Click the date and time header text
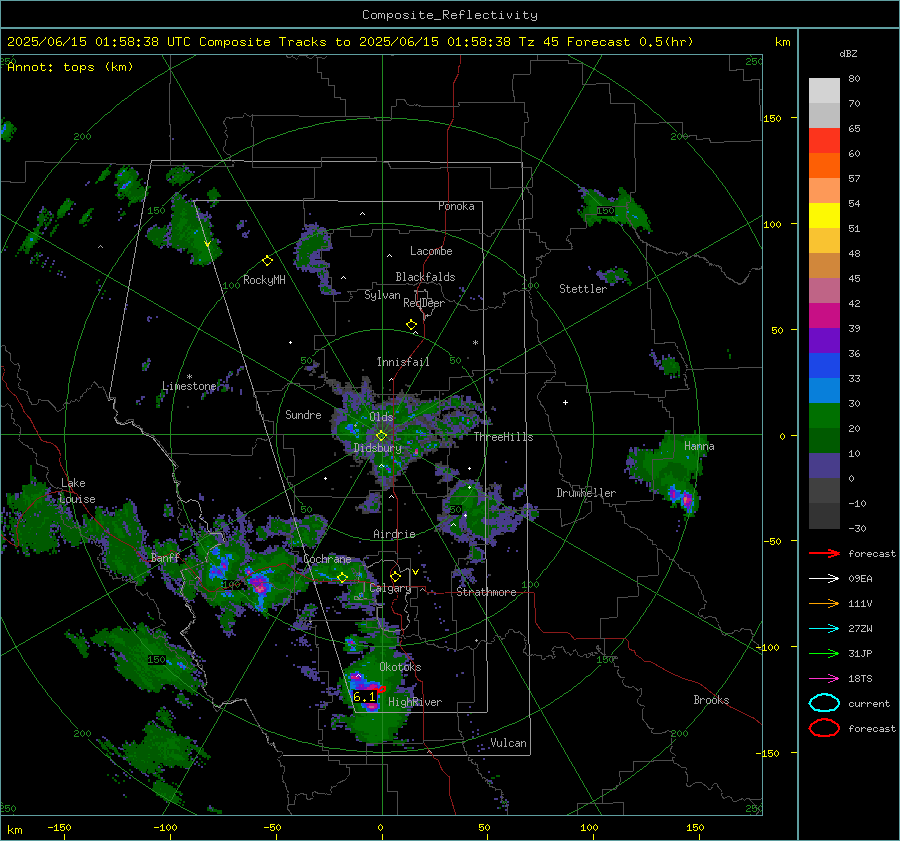 point(350,42)
